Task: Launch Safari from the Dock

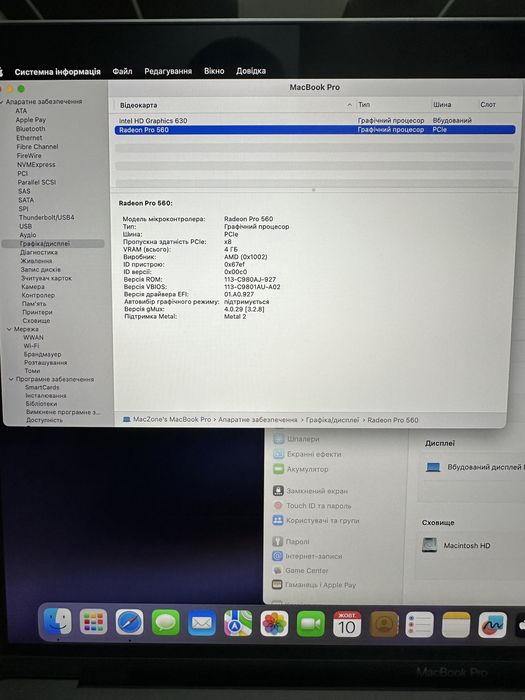Action: (129, 622)
